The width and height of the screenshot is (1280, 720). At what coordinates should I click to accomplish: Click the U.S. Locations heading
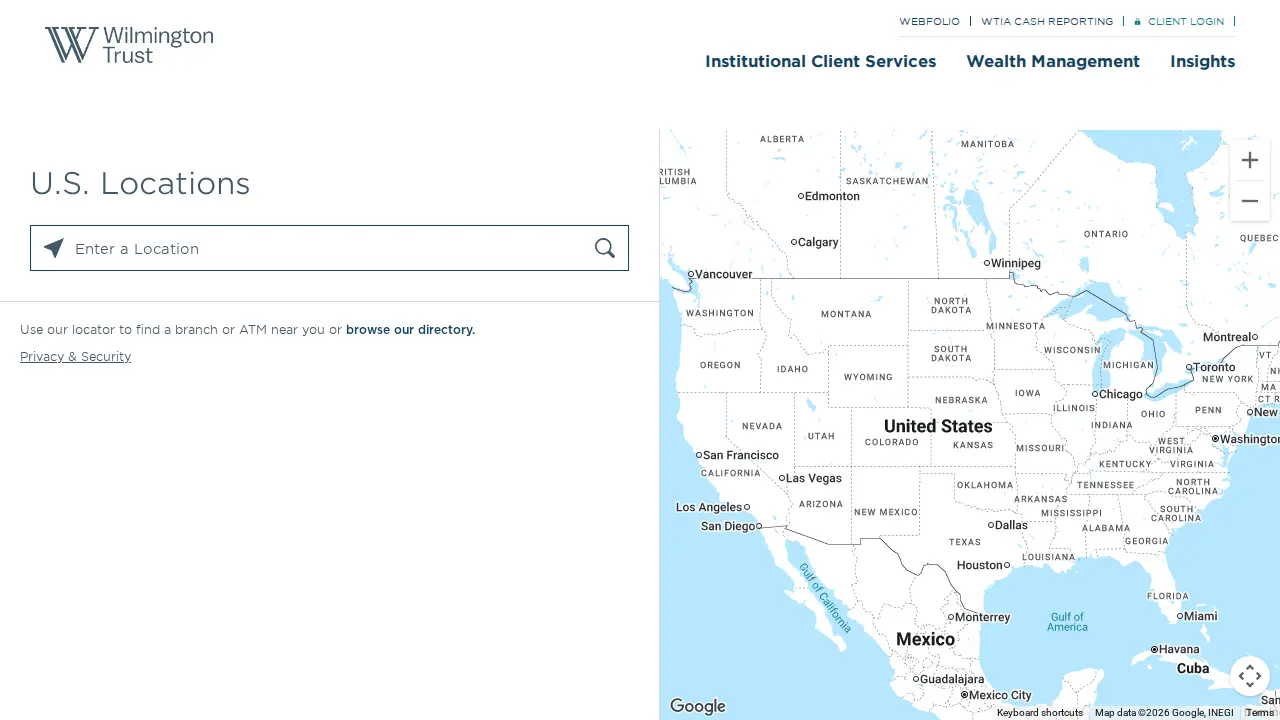(140, 184)
